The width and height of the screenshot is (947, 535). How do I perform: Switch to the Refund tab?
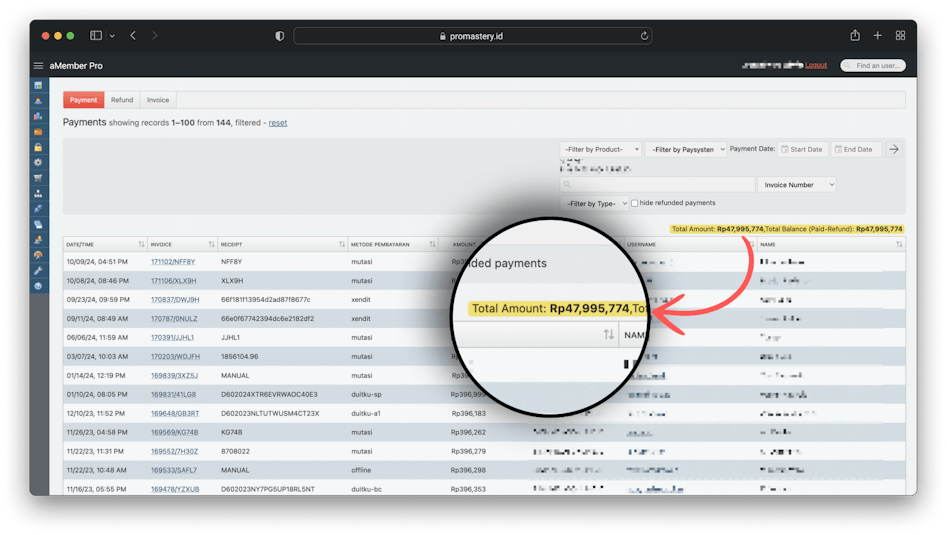point(122,100)
